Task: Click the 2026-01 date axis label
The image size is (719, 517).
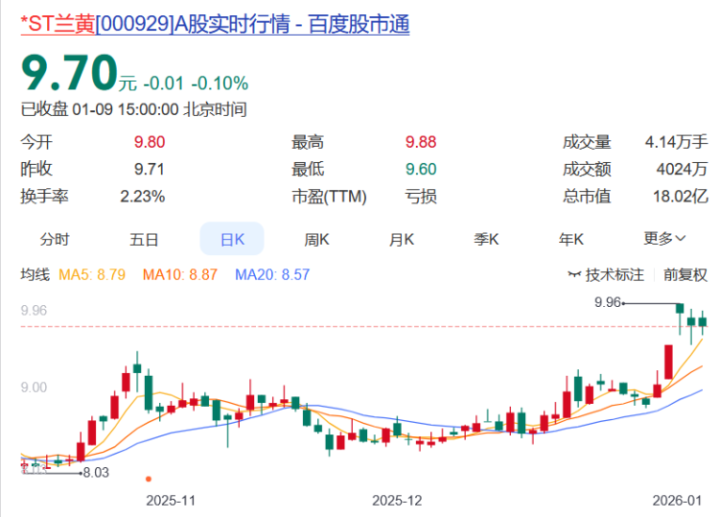Action: pos(677,500)
